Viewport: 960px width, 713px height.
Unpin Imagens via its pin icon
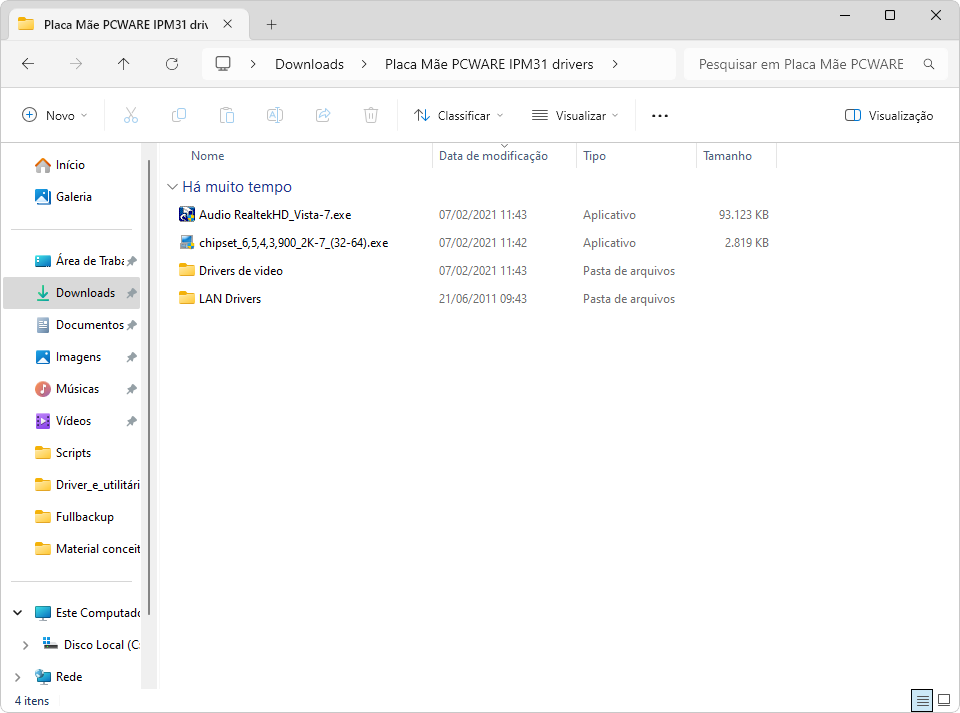click(131, 357)
